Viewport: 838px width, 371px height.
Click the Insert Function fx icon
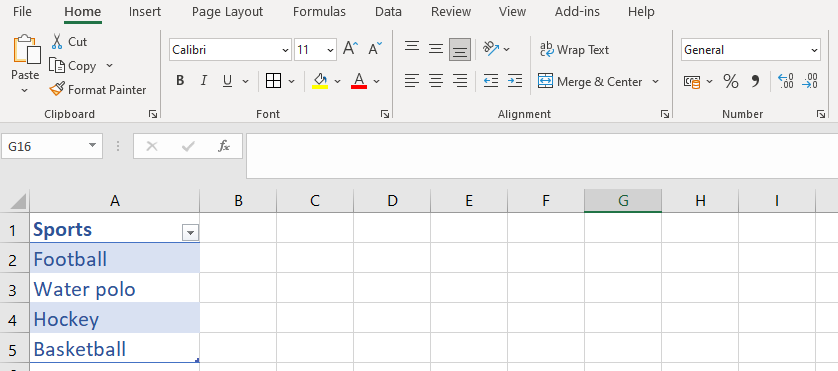(224, 146)
